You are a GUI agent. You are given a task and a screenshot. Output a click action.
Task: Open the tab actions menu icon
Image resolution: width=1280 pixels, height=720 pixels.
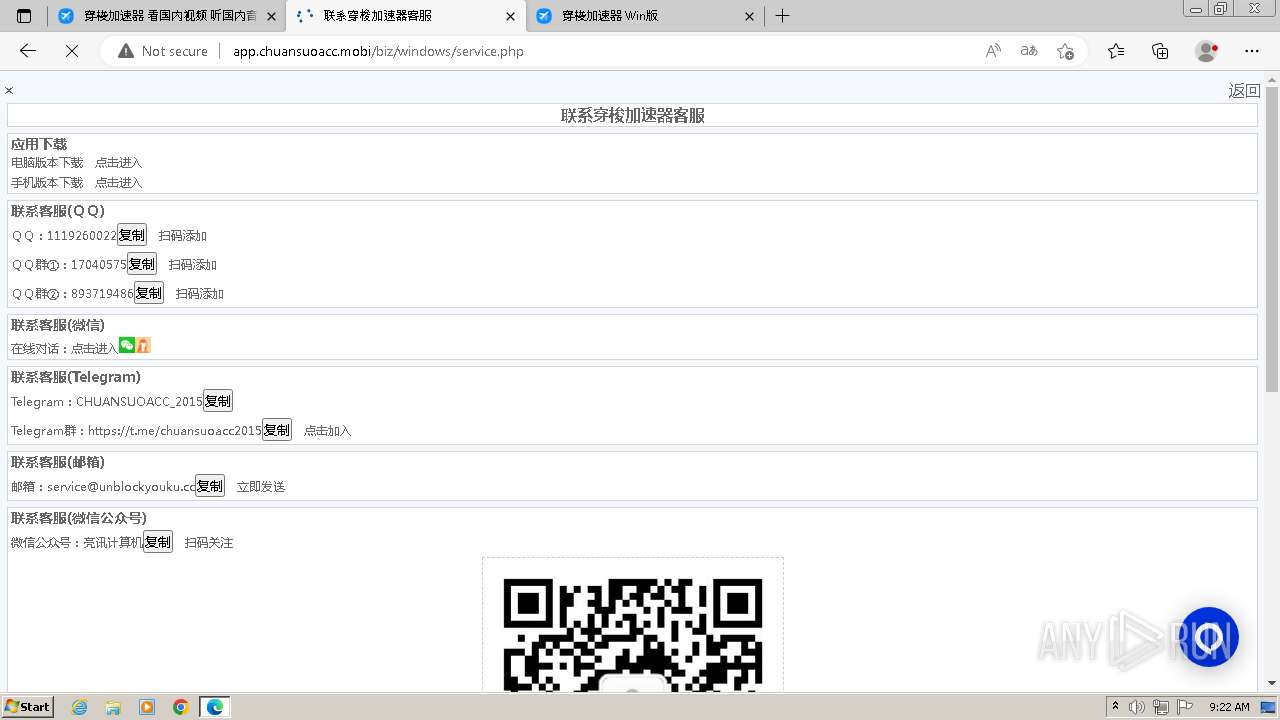click(24, 16)
